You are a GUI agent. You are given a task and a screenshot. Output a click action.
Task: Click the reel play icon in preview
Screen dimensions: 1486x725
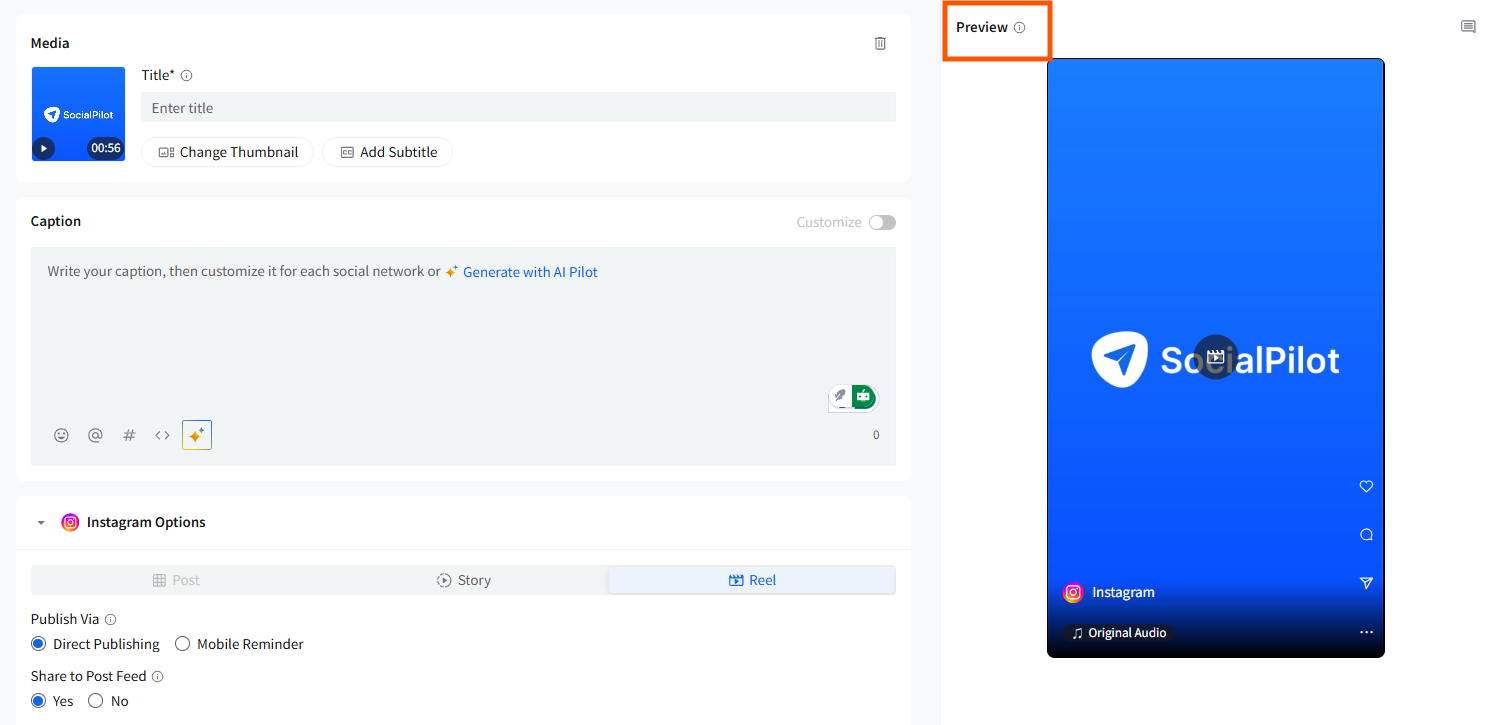point(1216,357)
